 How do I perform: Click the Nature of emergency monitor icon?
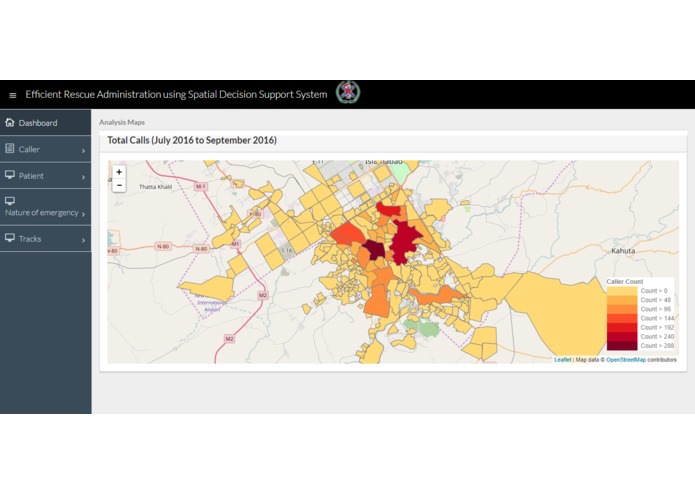pyautogui.click(x=10, y=201)
